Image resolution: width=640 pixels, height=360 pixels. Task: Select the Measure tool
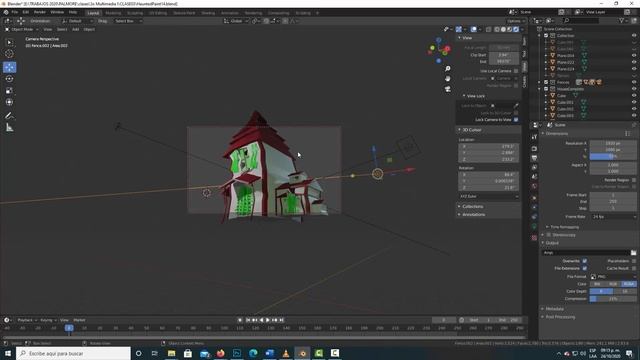[x=9, y=128]
